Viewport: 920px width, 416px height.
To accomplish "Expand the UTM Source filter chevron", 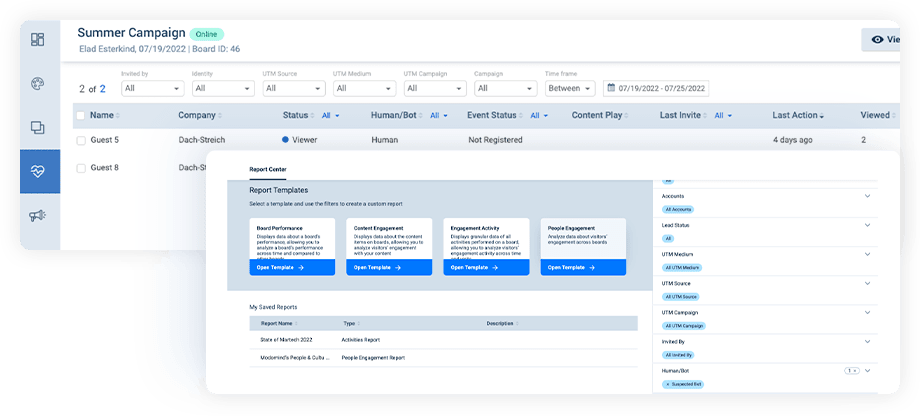I will pos(867,283).
